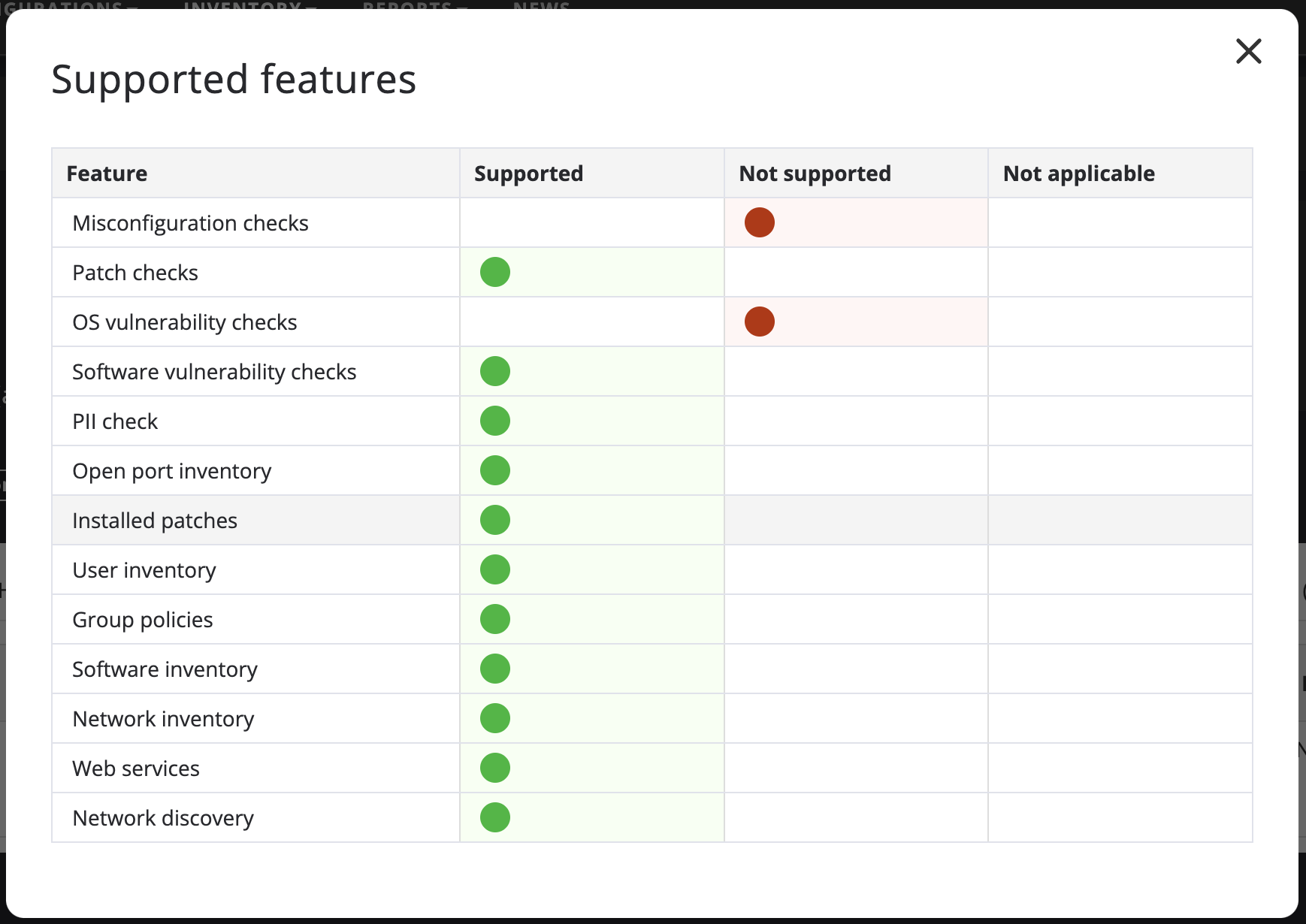
Task: Click green dot for Software inventory
Action: 494,669
